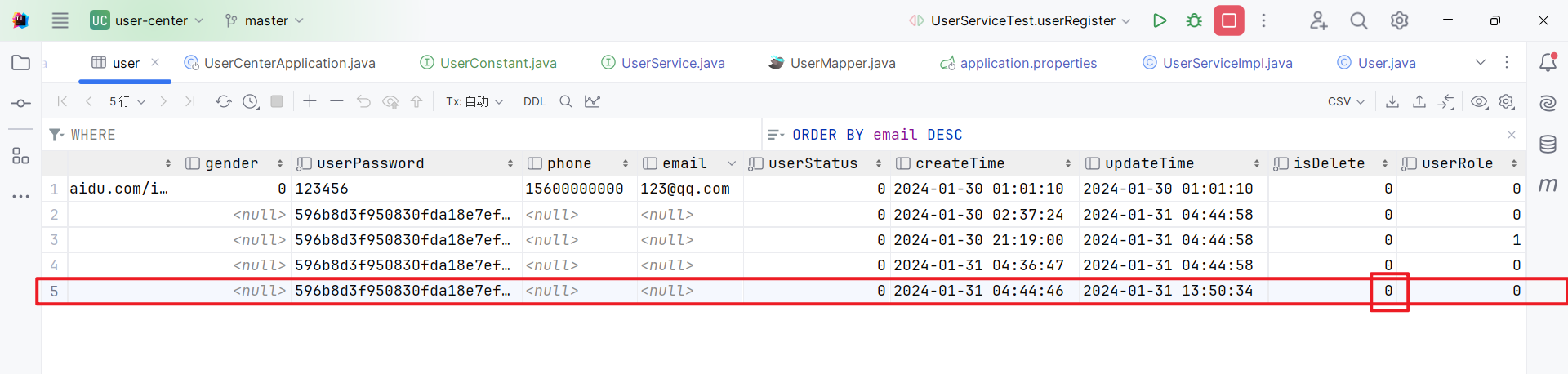This screenshot has height=374, width=1568.
Task: Click the WHERE filter input field
Action: (408, 135)
